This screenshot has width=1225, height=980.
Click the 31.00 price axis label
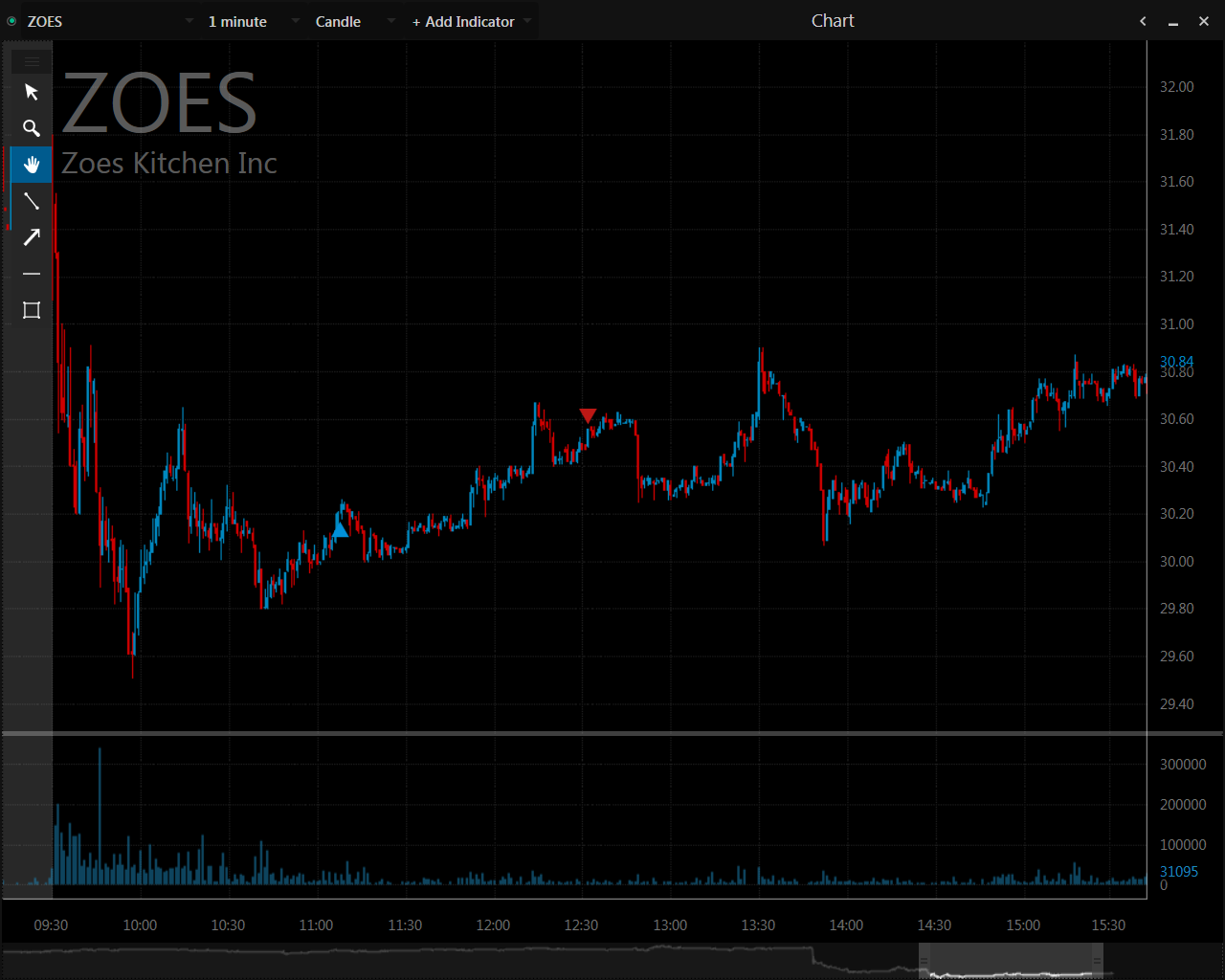pos(1177,324)
